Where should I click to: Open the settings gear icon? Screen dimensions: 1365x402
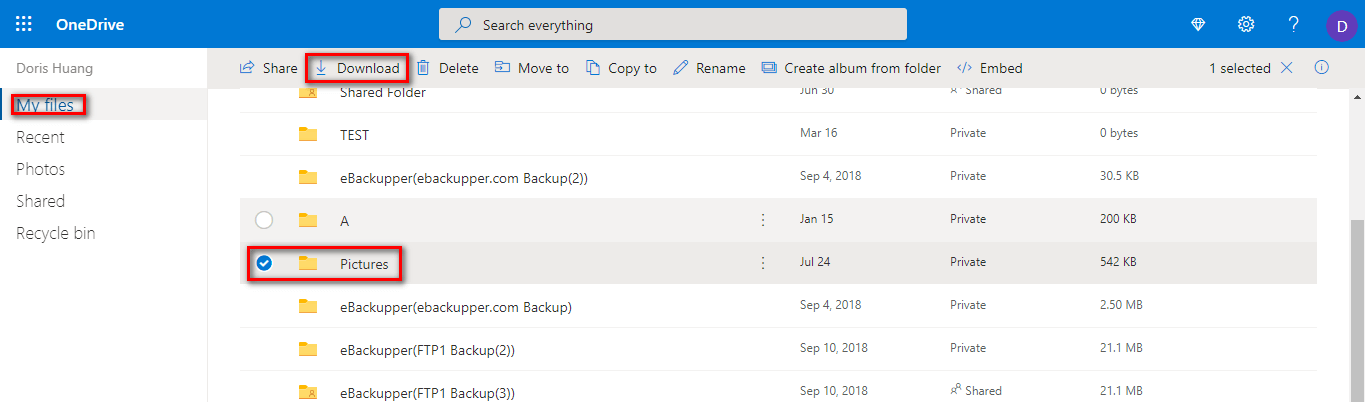pyautogui.click(x=1246, y=24)
